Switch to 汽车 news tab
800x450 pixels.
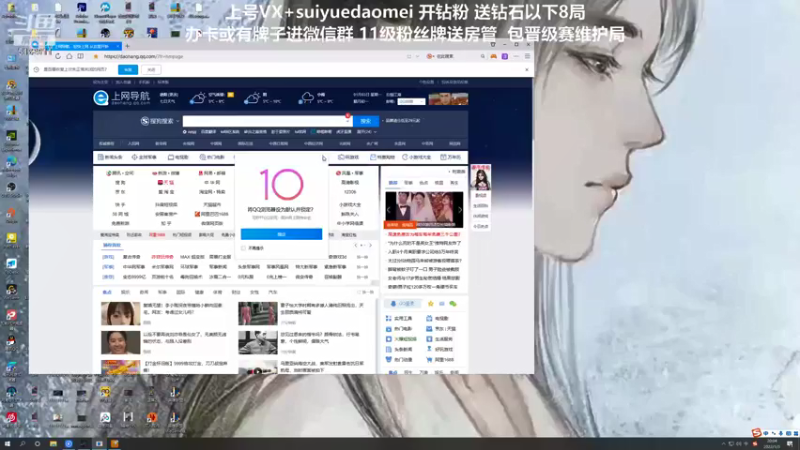tap(272, 292)
